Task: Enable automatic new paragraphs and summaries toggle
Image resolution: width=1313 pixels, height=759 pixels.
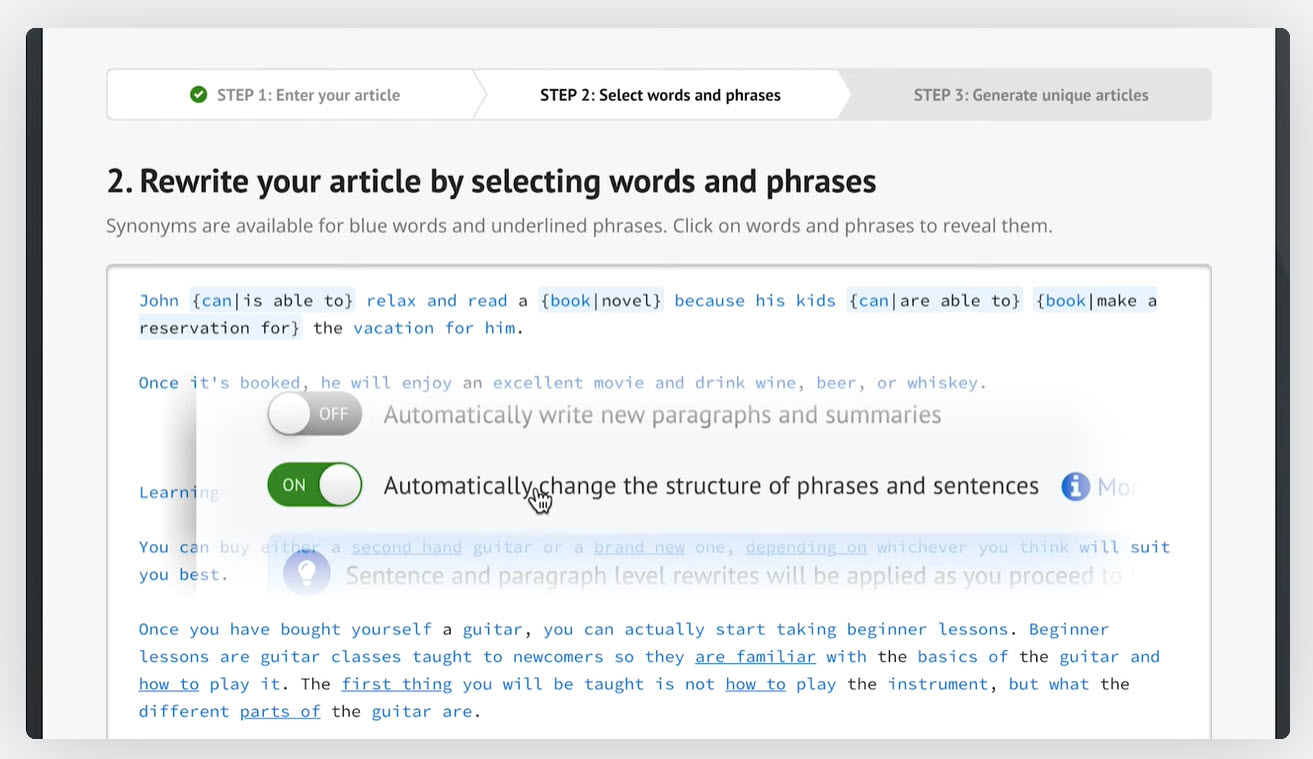Action: click(314, 414)
